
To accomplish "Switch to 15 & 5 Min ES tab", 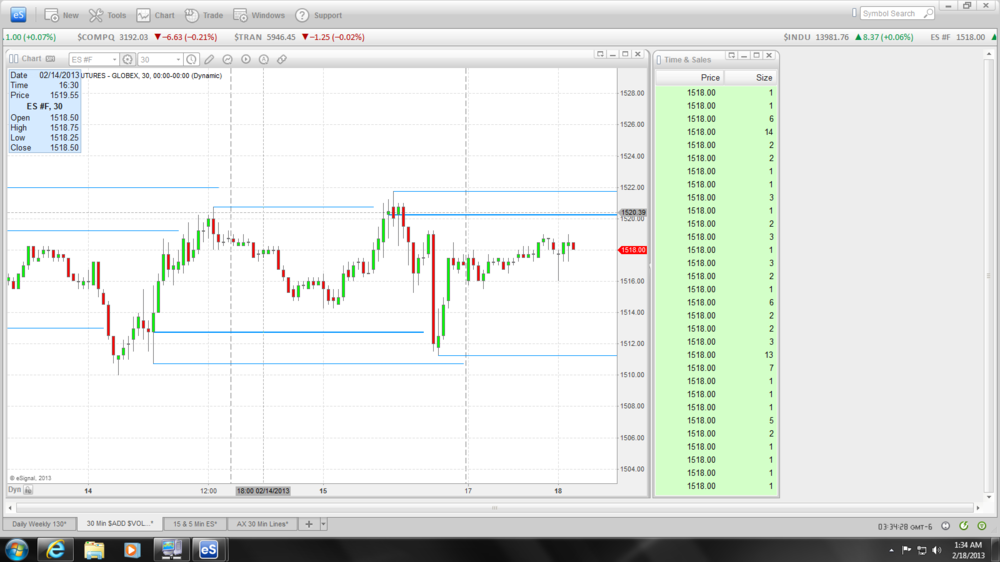I will click(x=195, y=524).
